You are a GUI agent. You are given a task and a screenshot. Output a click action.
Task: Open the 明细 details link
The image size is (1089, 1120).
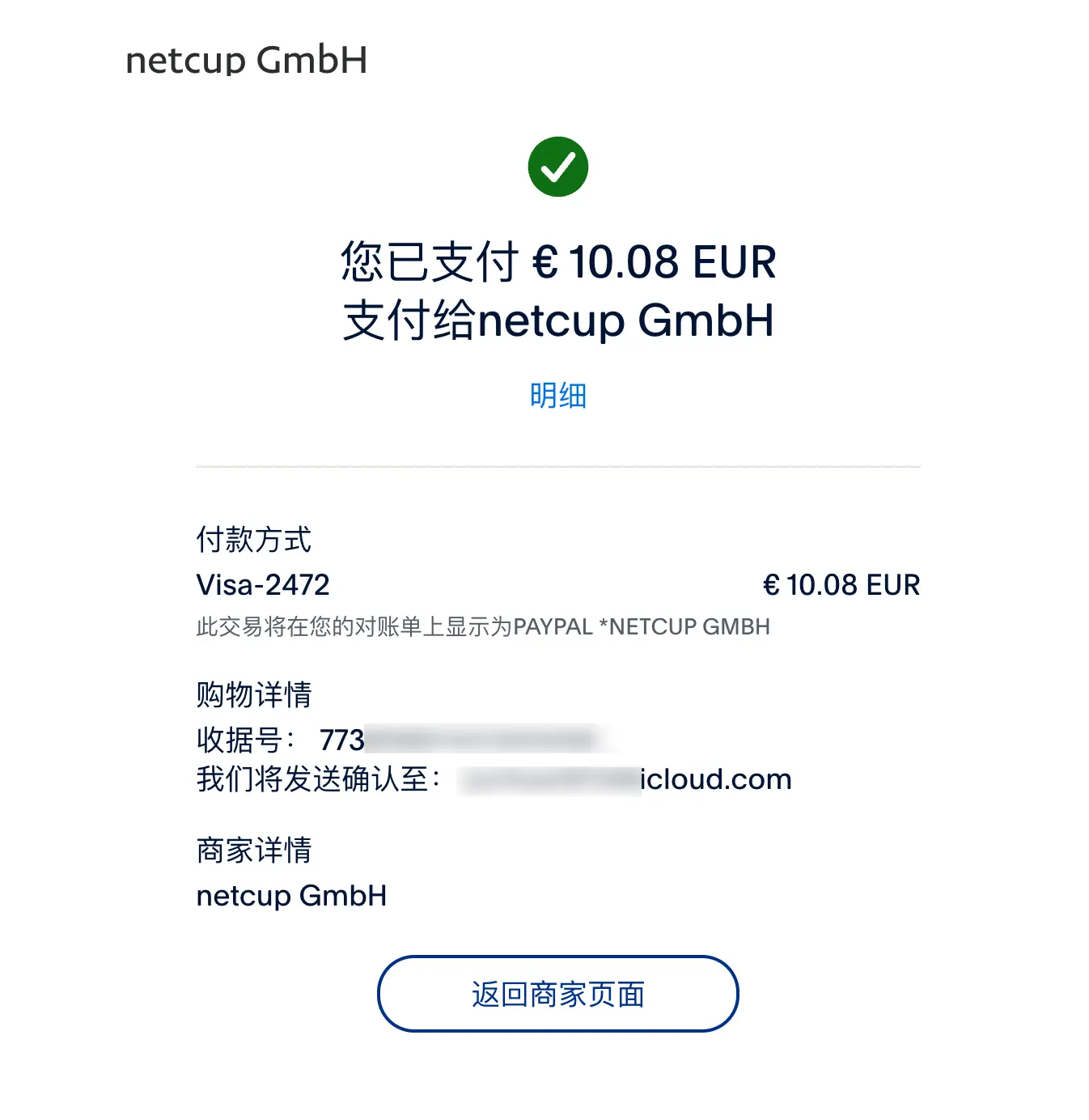557,396
